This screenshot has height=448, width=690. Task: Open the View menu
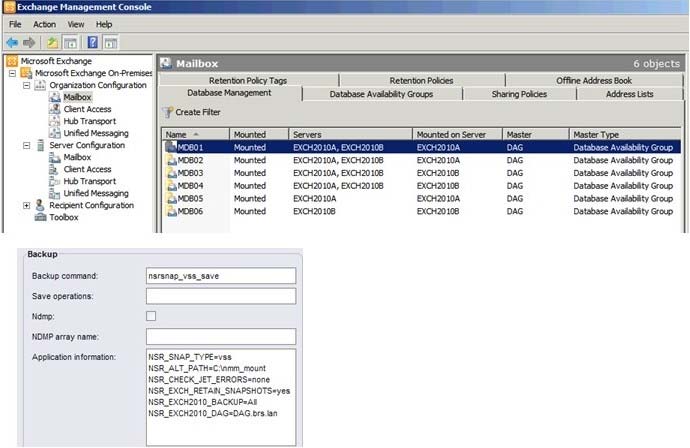pos(76,24)
